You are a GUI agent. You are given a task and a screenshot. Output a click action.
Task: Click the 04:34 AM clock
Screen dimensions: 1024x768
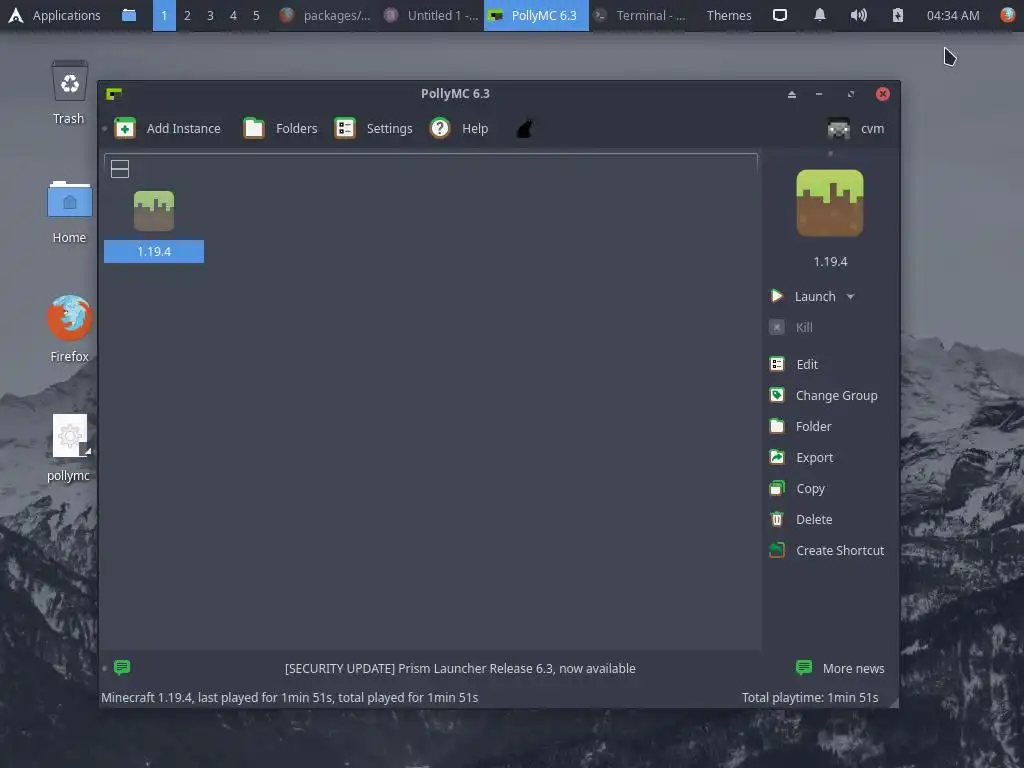pos(953,15)
